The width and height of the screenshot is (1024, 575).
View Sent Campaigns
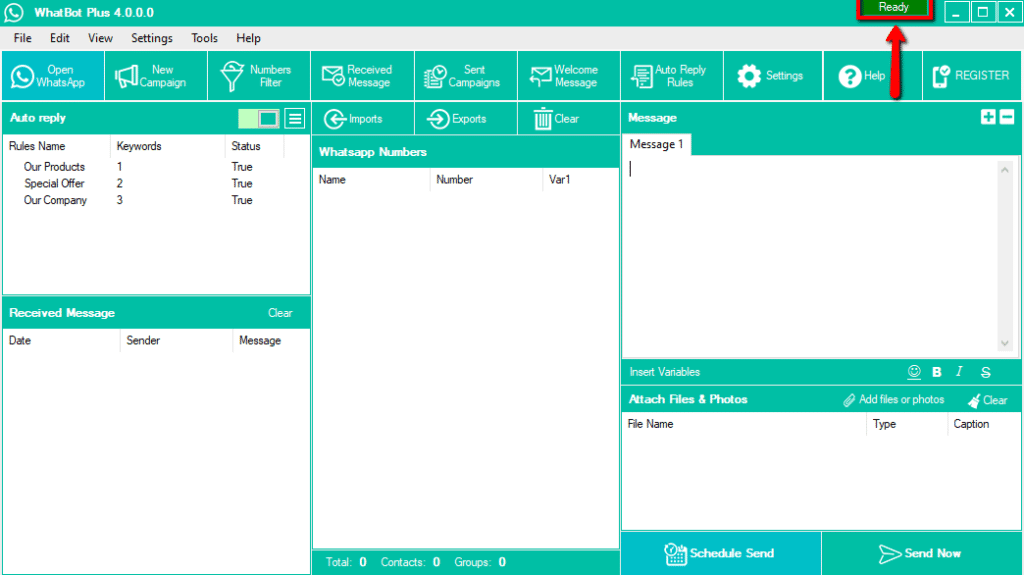[466, 76]
